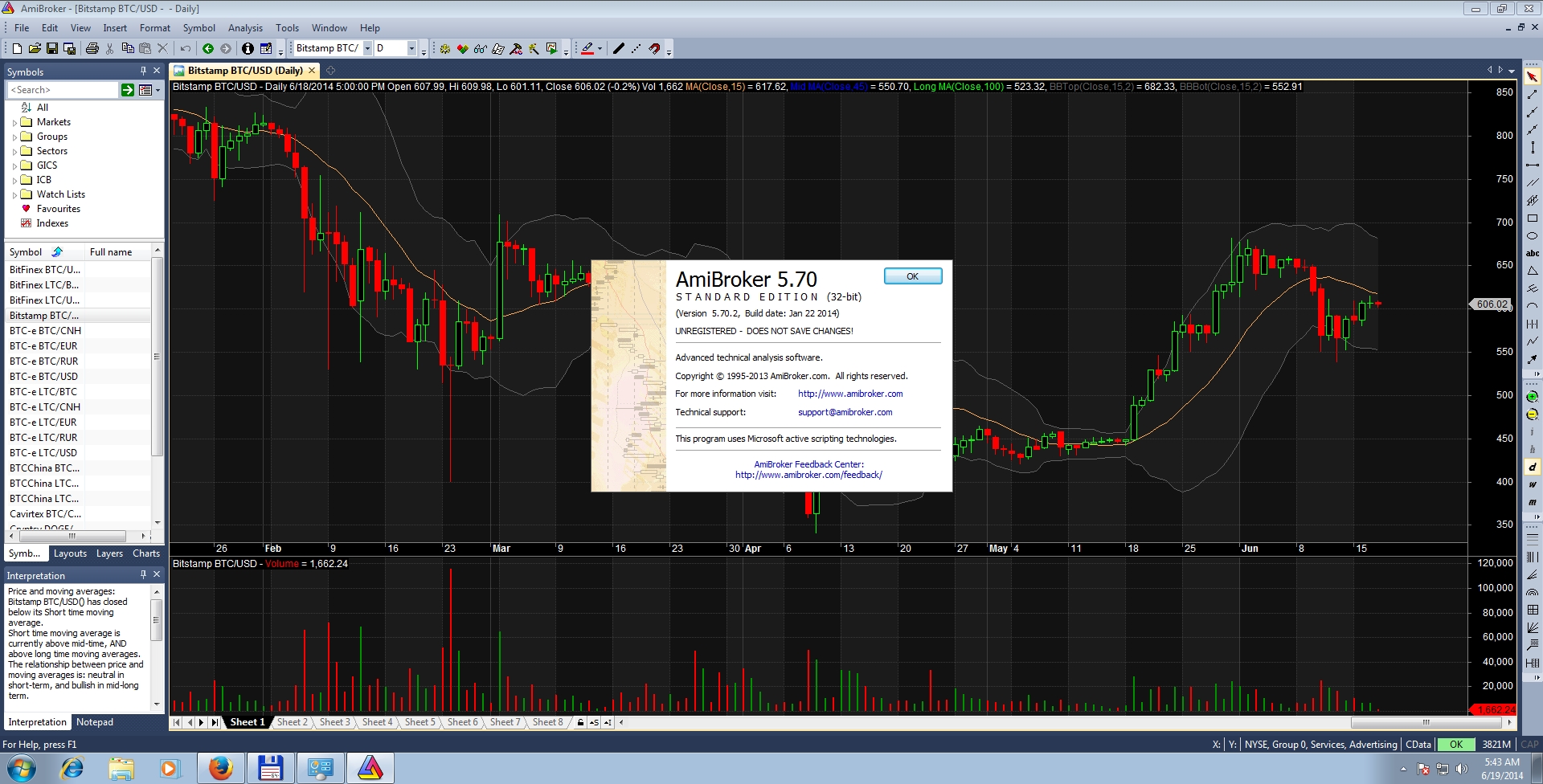Expand the Watch Lists tree node

coord(14,195)
